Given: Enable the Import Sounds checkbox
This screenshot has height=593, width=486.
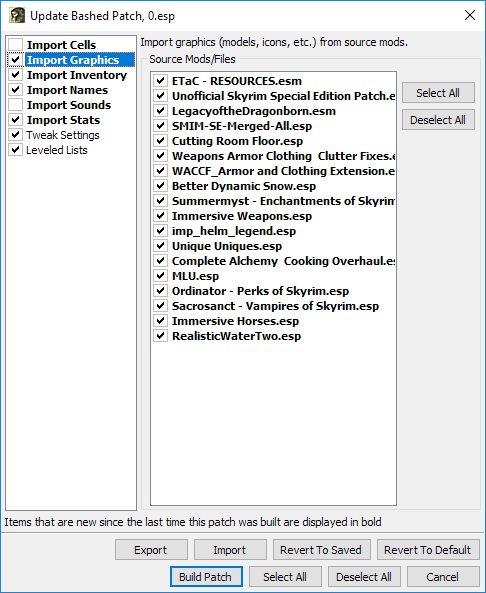Looking at the screenshot, I should tap(16, 105).
